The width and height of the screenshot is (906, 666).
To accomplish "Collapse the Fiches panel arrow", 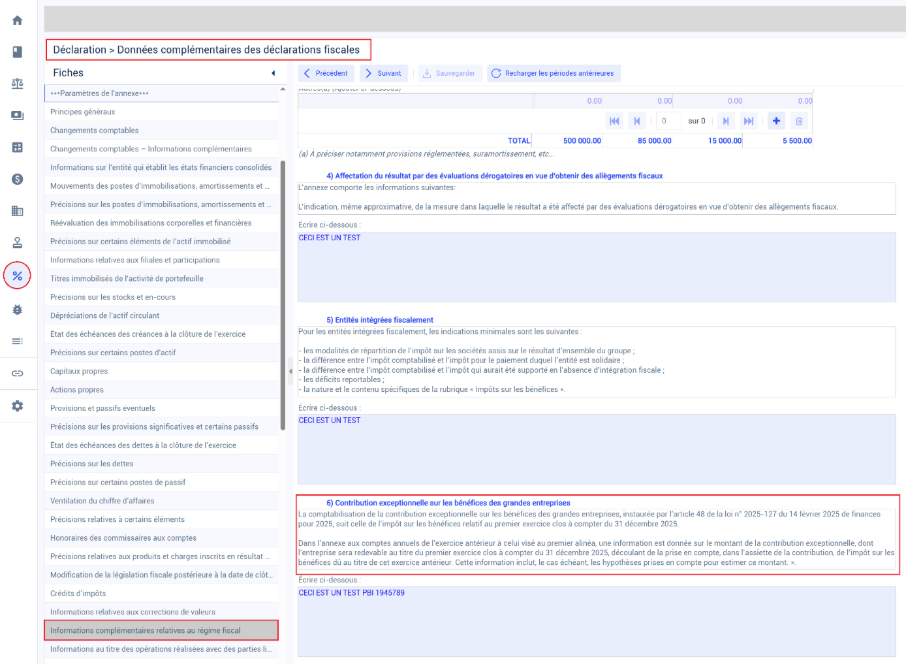I will [x=273, y=73].
